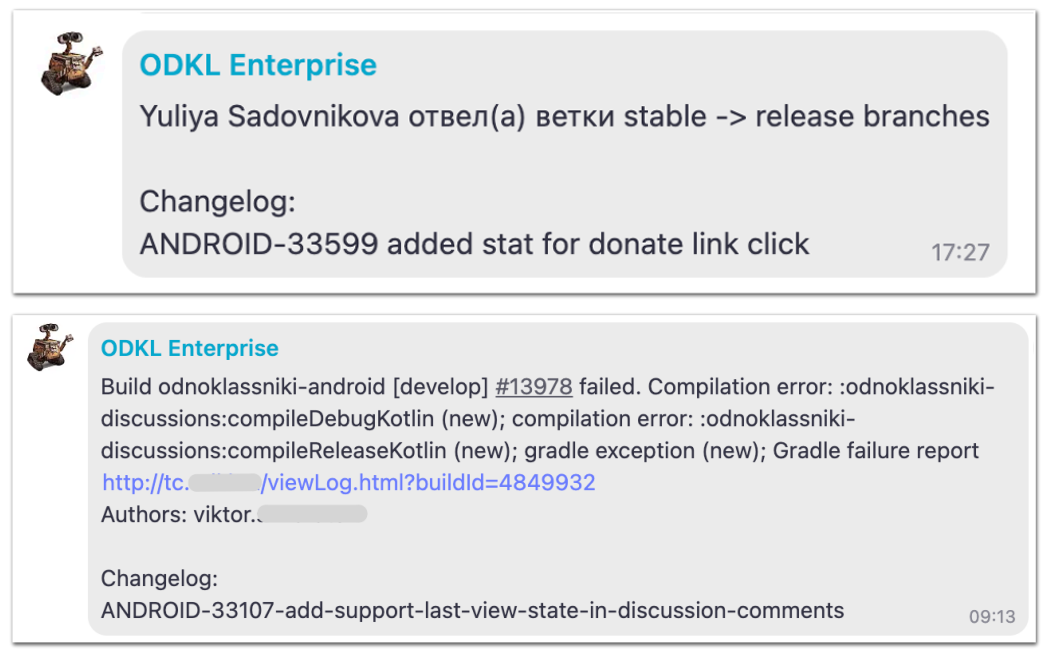
Task: Open ODKL Enterprise sender name in the stable-branches message
Action: (258, 65)
